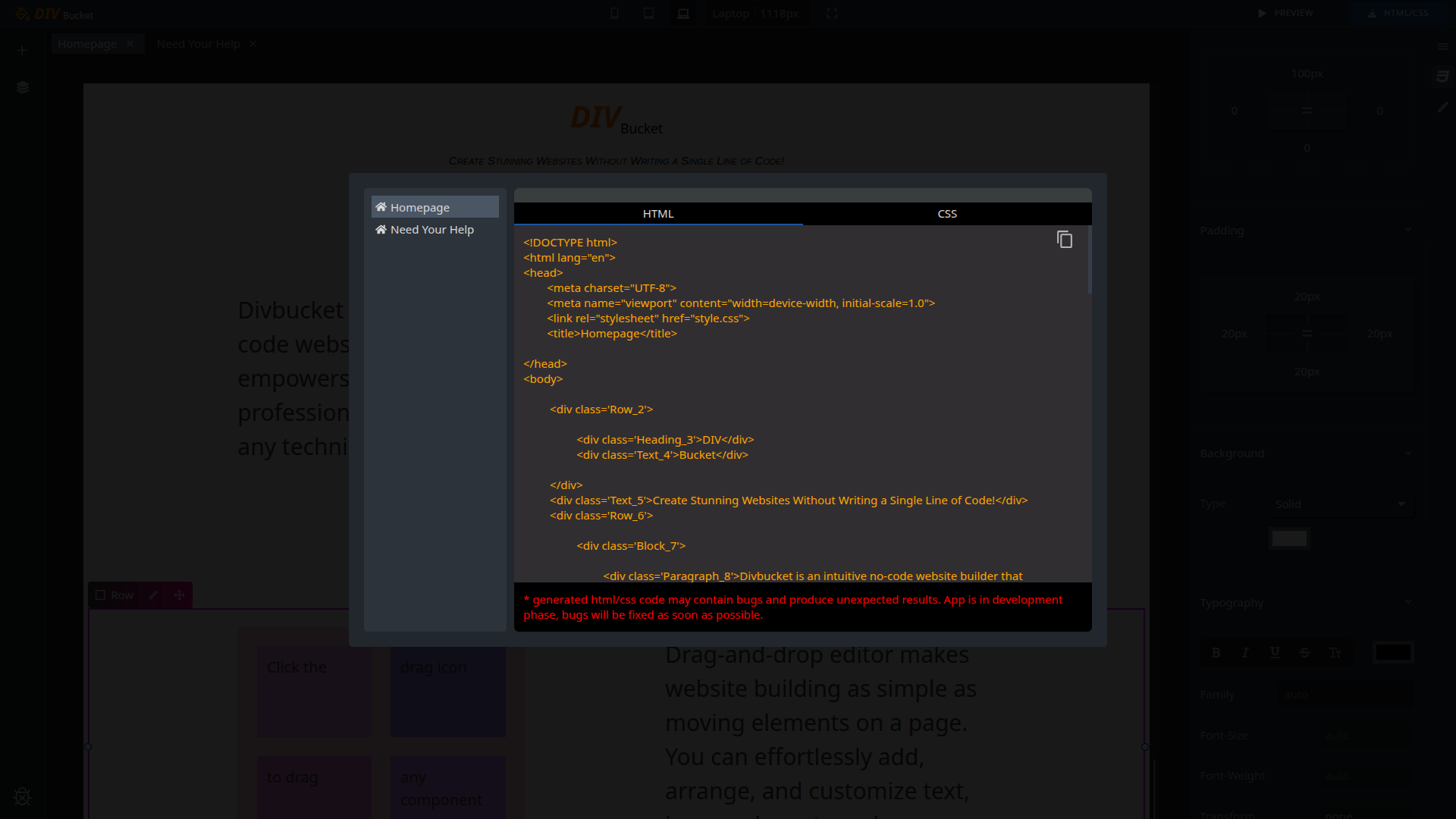Click the Row move handle icon
This screenshot has width=1456, height=819.
coord(180,595)
